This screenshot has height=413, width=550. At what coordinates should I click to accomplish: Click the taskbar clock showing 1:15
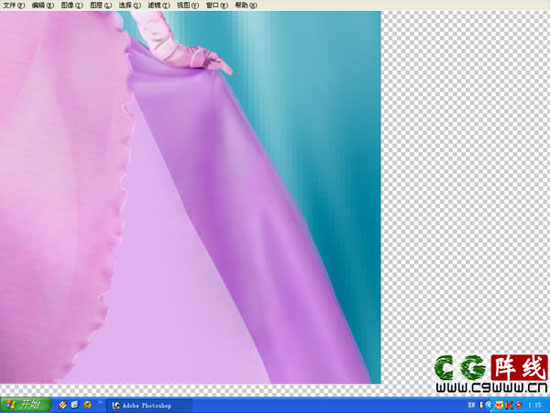(x=534, y=405)
